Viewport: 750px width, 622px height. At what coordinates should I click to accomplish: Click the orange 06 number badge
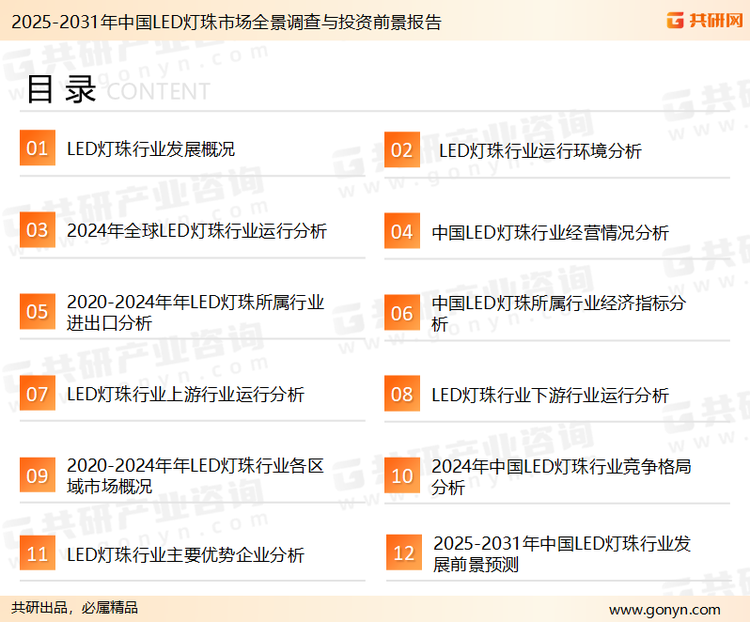tap(402, 313)
